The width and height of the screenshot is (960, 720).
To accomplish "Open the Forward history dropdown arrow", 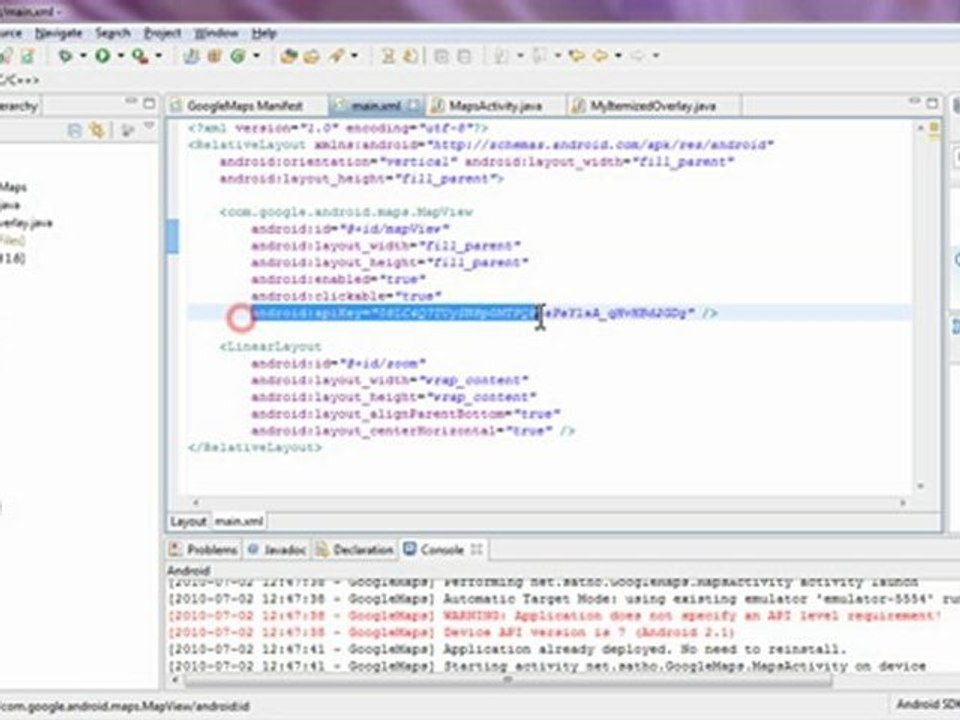I will (656, 56).
